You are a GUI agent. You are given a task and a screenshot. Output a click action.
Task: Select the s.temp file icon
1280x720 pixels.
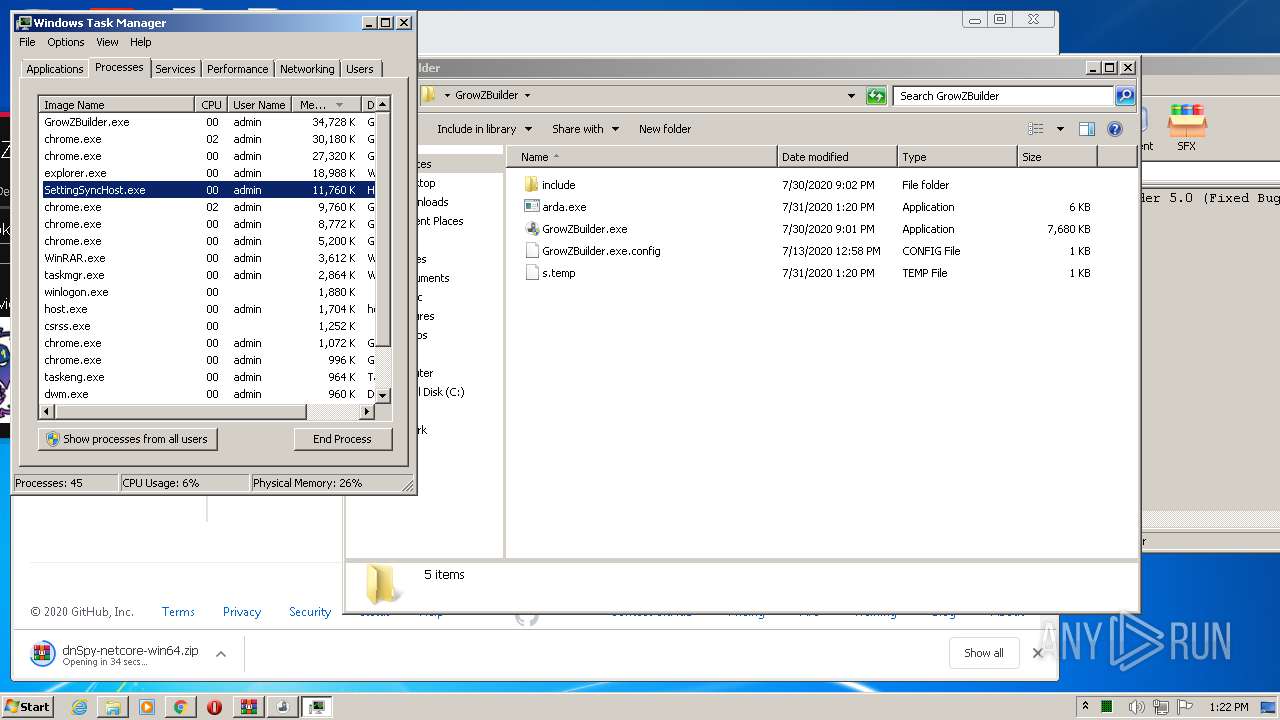(532, 273)
